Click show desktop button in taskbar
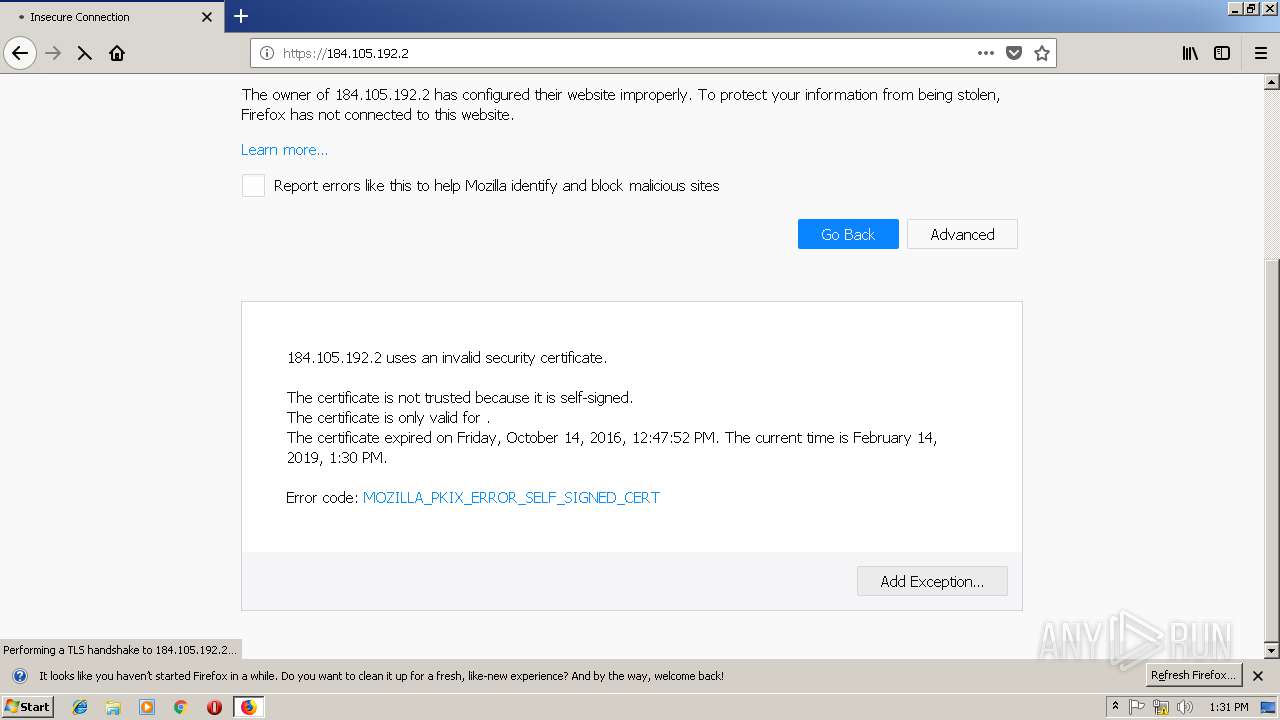Screen dimensions: 1280x720 [x=1268, y=707]
